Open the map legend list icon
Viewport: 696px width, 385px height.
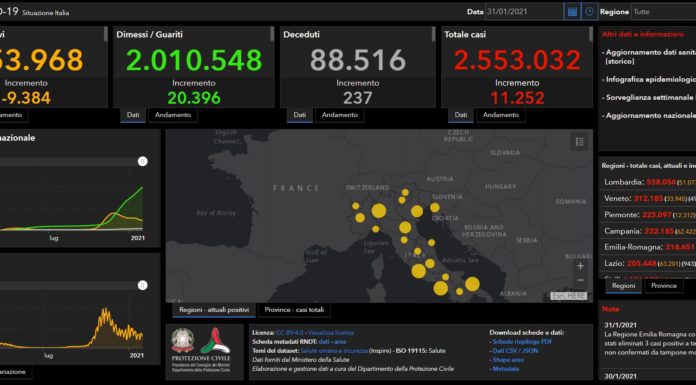580,142
